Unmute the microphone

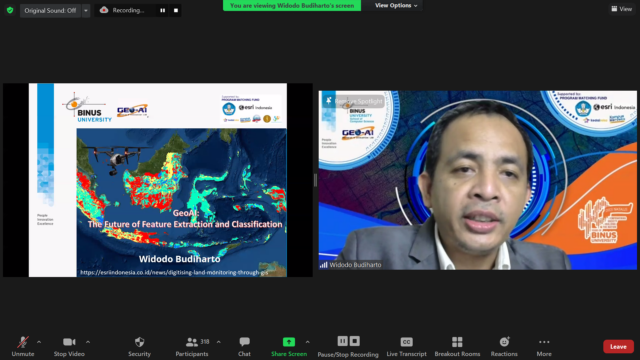pyautogui.click(x=23, y=347)
